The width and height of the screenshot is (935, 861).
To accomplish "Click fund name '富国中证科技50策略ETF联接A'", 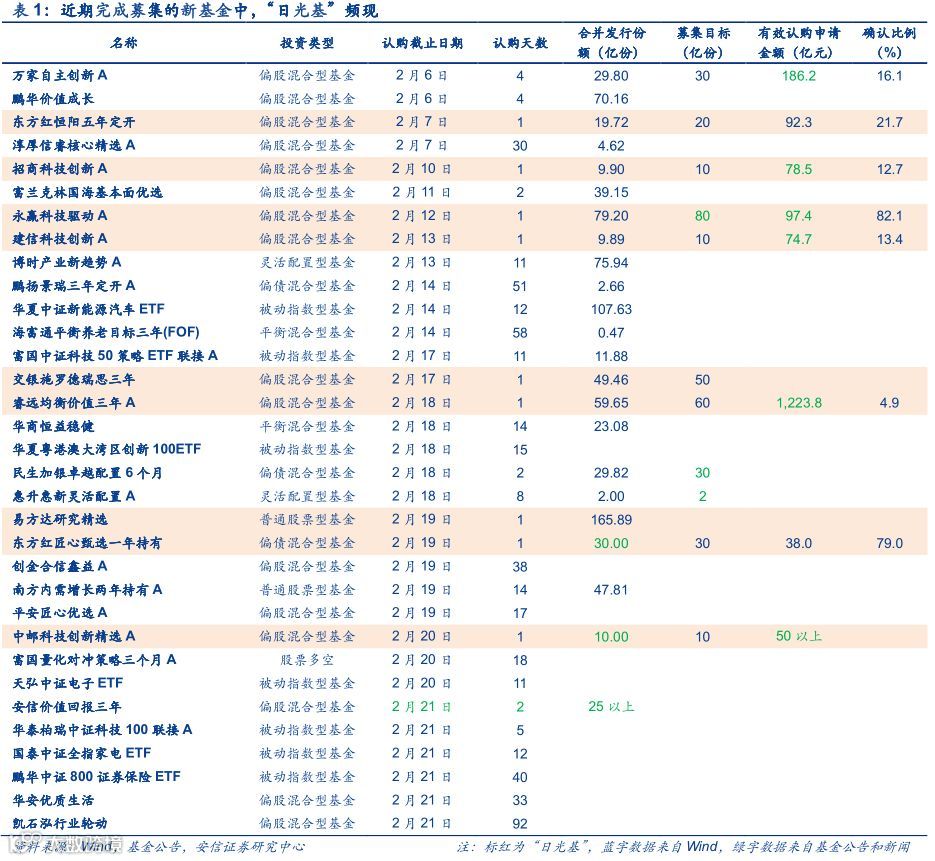I will [115, 355].
